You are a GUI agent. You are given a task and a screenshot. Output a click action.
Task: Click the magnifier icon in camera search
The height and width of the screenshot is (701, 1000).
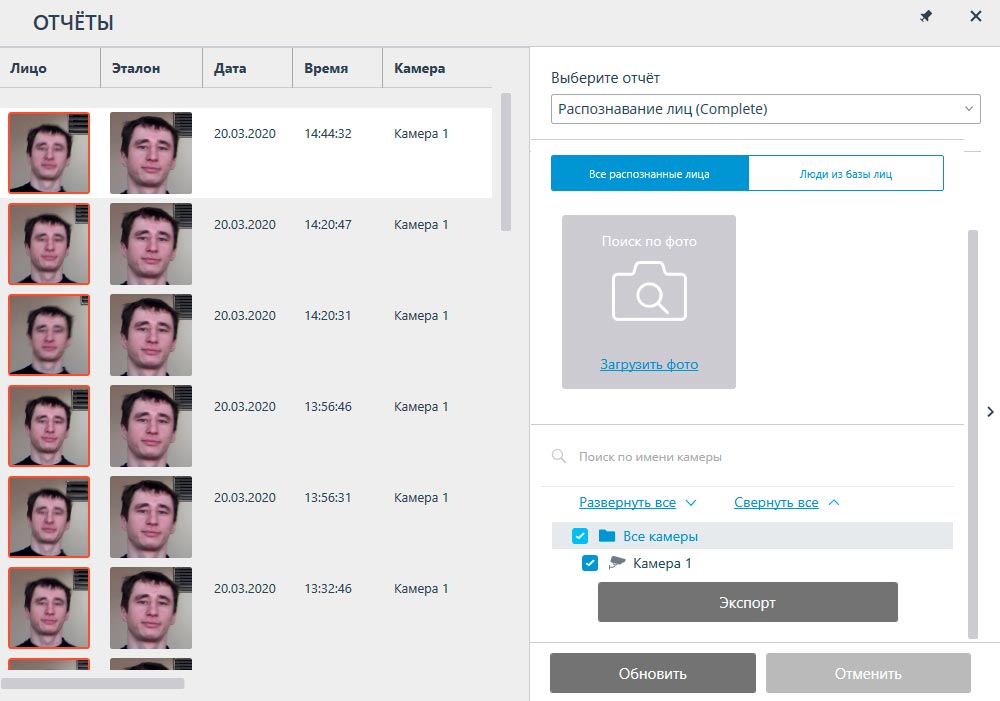coord(559,457)
